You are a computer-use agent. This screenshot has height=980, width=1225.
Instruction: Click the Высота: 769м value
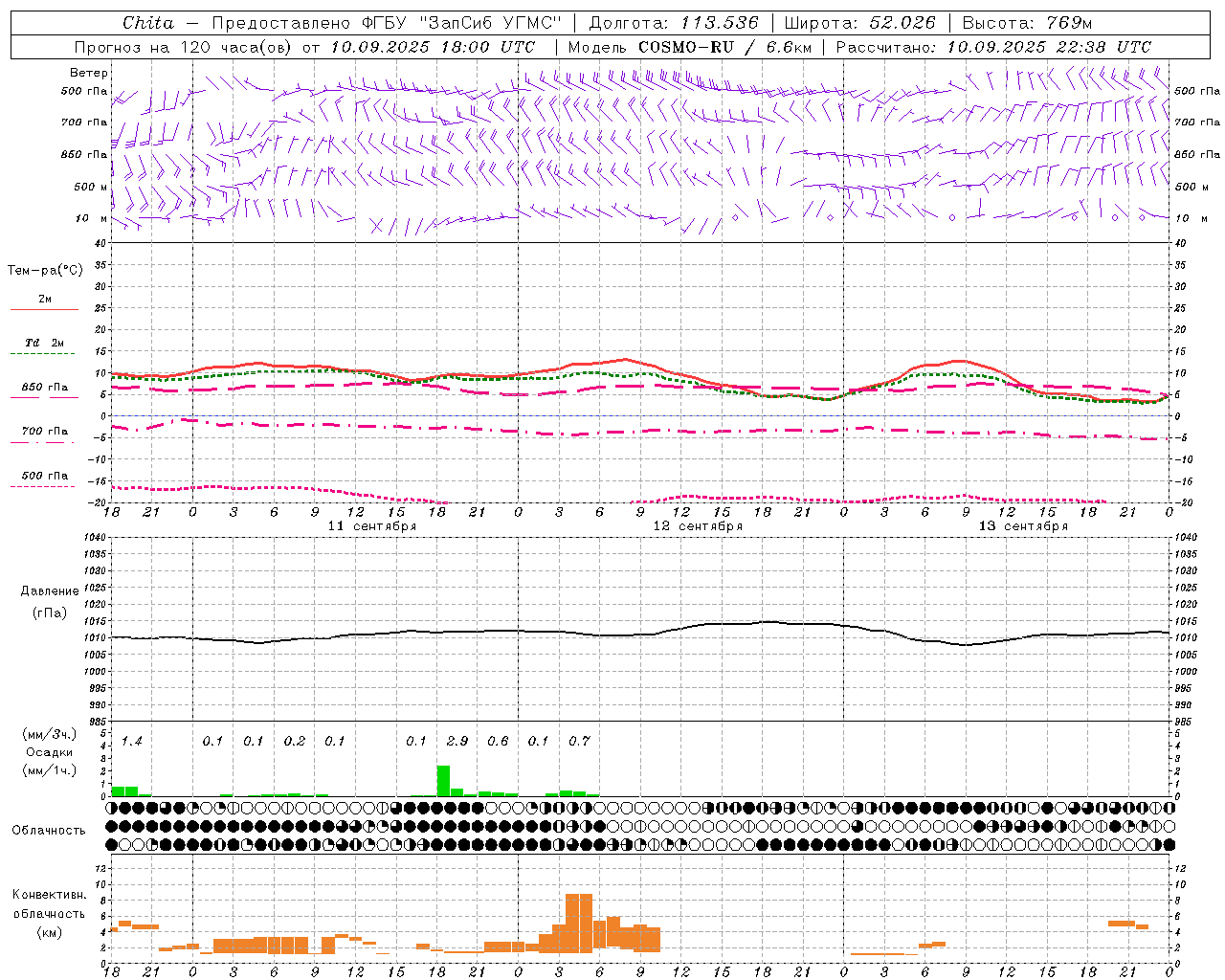(x=1027, y=23)
